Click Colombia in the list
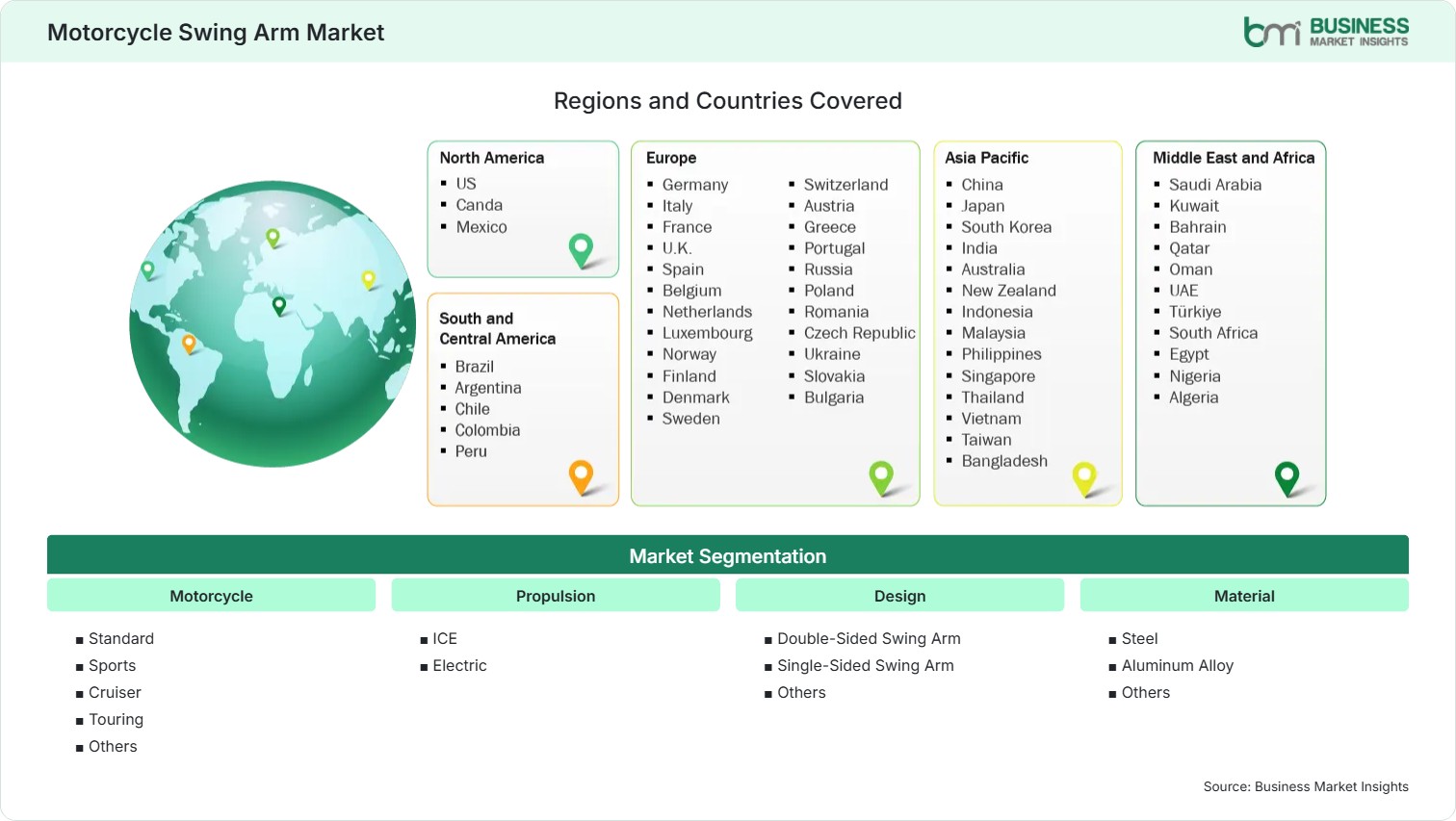The width and height of the screenshot is (1456, 821). click(487, 430)
